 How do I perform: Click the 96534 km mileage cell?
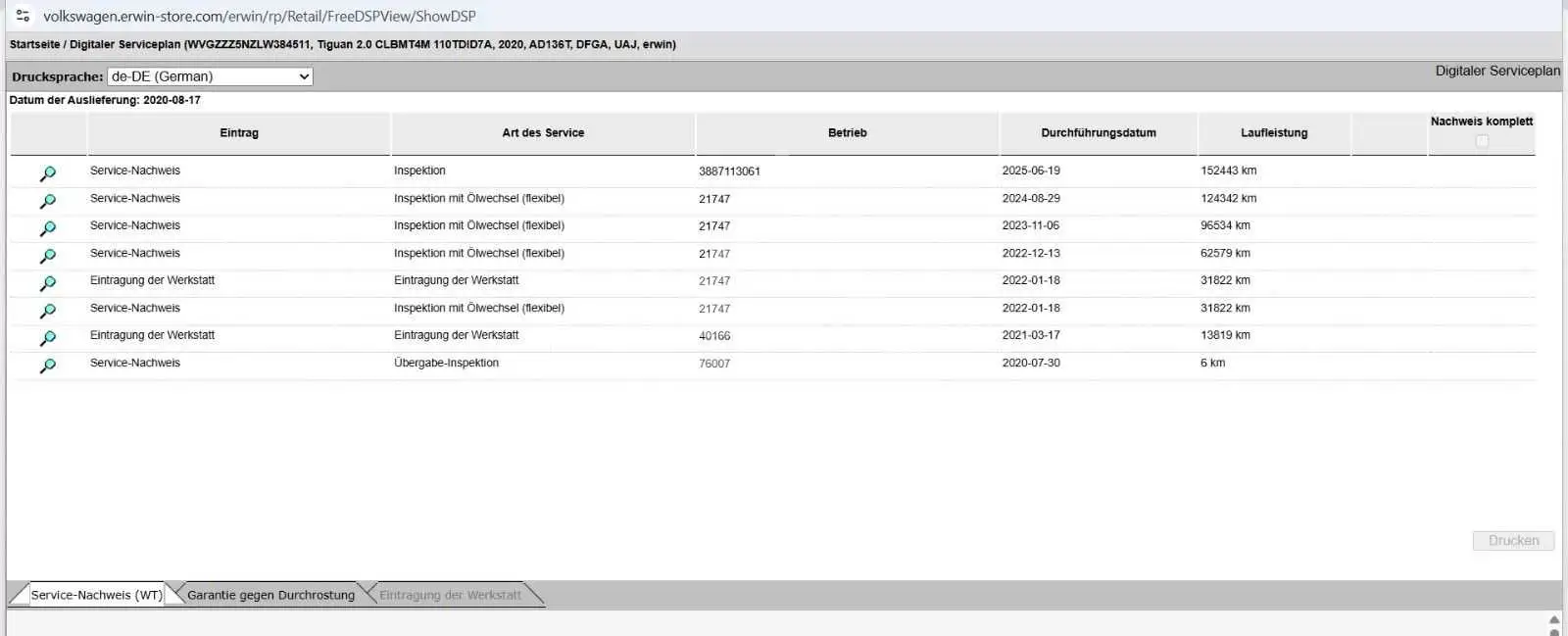(1226, 225)
